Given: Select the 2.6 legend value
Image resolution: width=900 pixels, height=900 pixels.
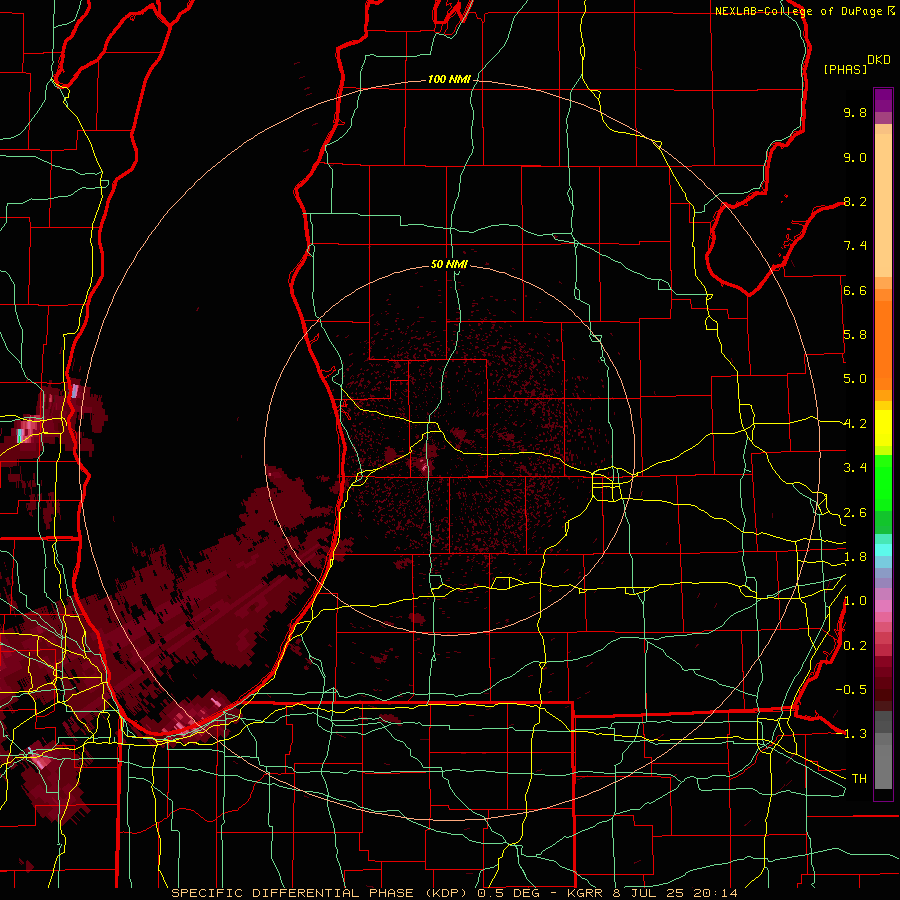Looking at the screenshot, I should 855,513.
